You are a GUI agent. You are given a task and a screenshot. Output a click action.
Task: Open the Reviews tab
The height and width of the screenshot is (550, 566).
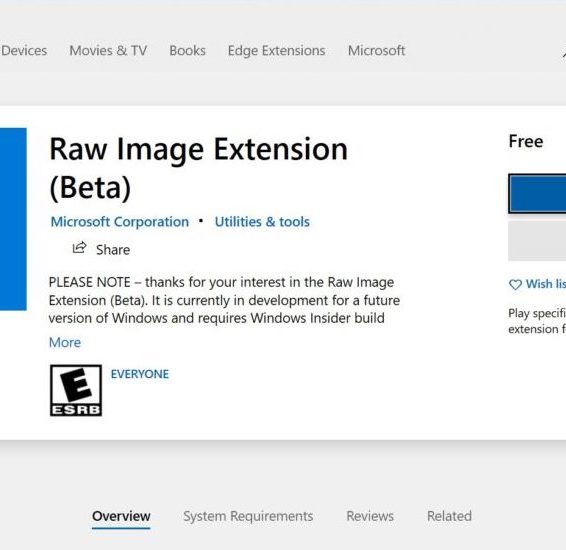(370, 516)
